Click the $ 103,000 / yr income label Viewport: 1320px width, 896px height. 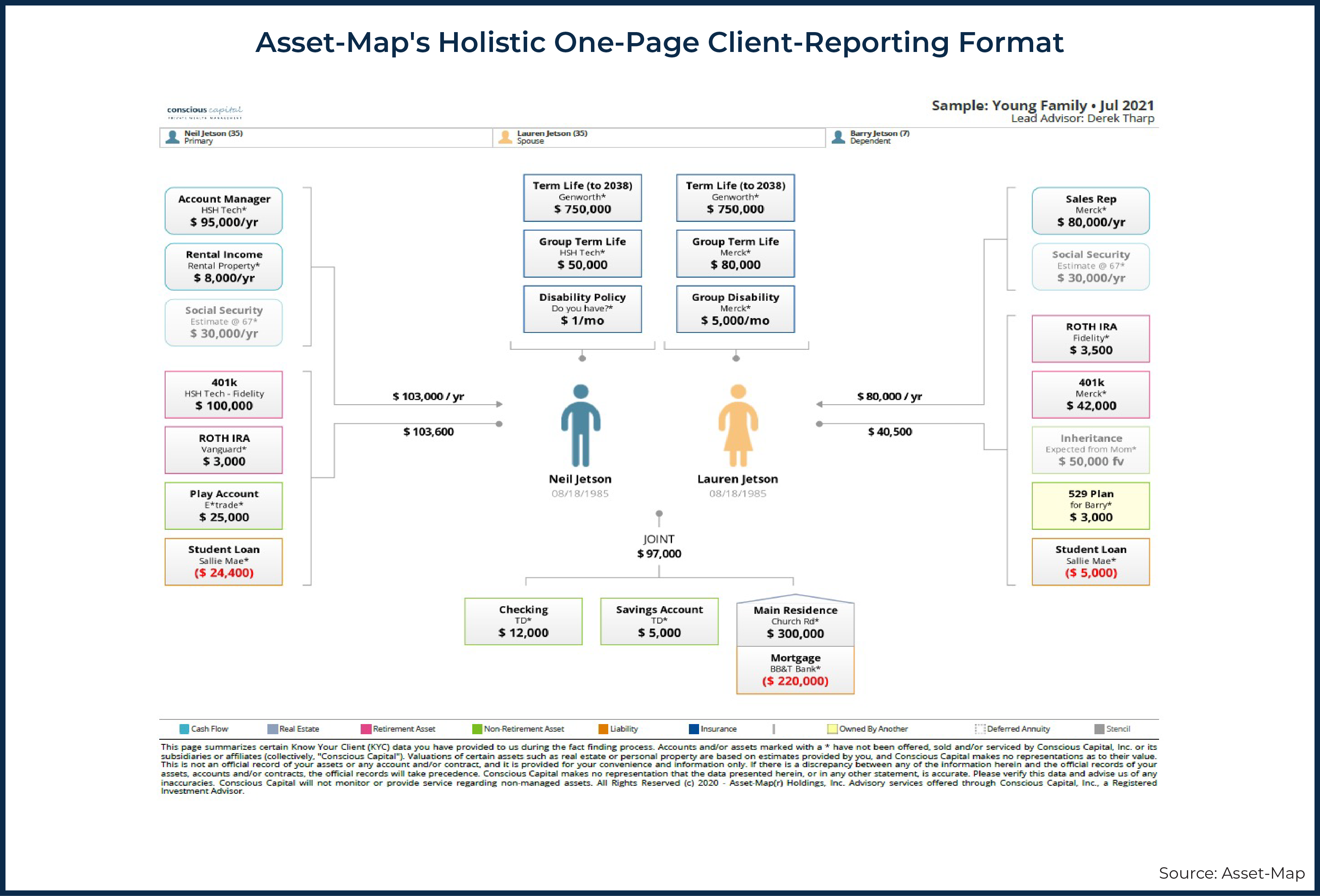click(x=428, y=396)
